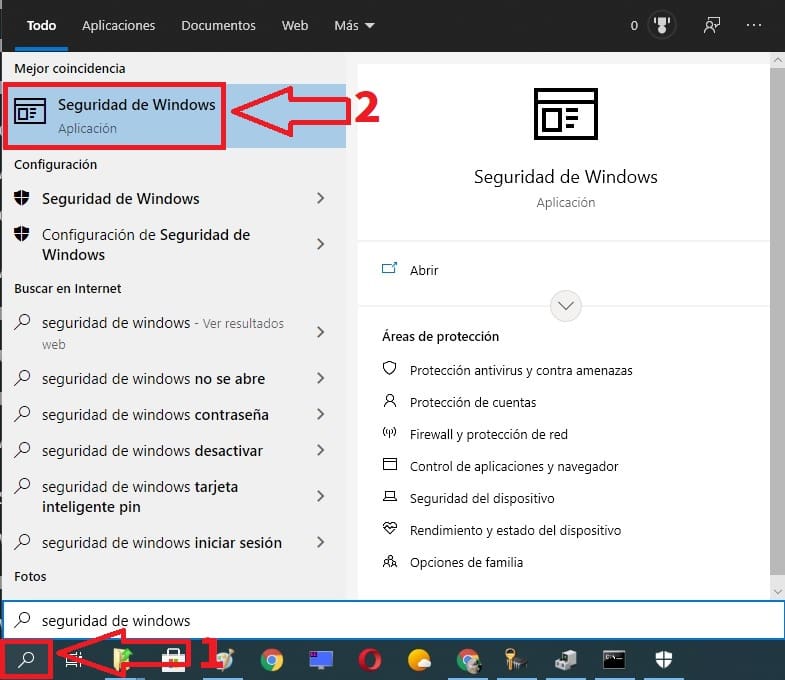Screen dimensions: 785x680
Task: Expand the 'contraseña' suggestion chevron
Action: tap(320, 414)
